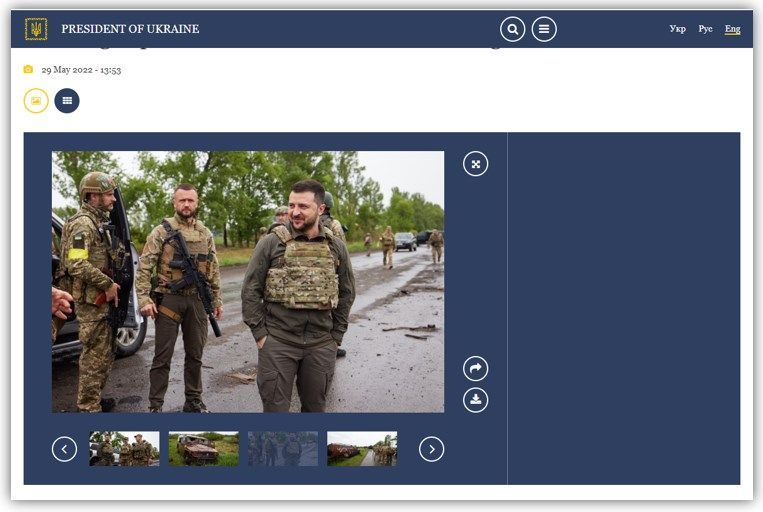Select the third dimmed thumbnail
This screenshot has height=512, width=763.
coord(283,449)
